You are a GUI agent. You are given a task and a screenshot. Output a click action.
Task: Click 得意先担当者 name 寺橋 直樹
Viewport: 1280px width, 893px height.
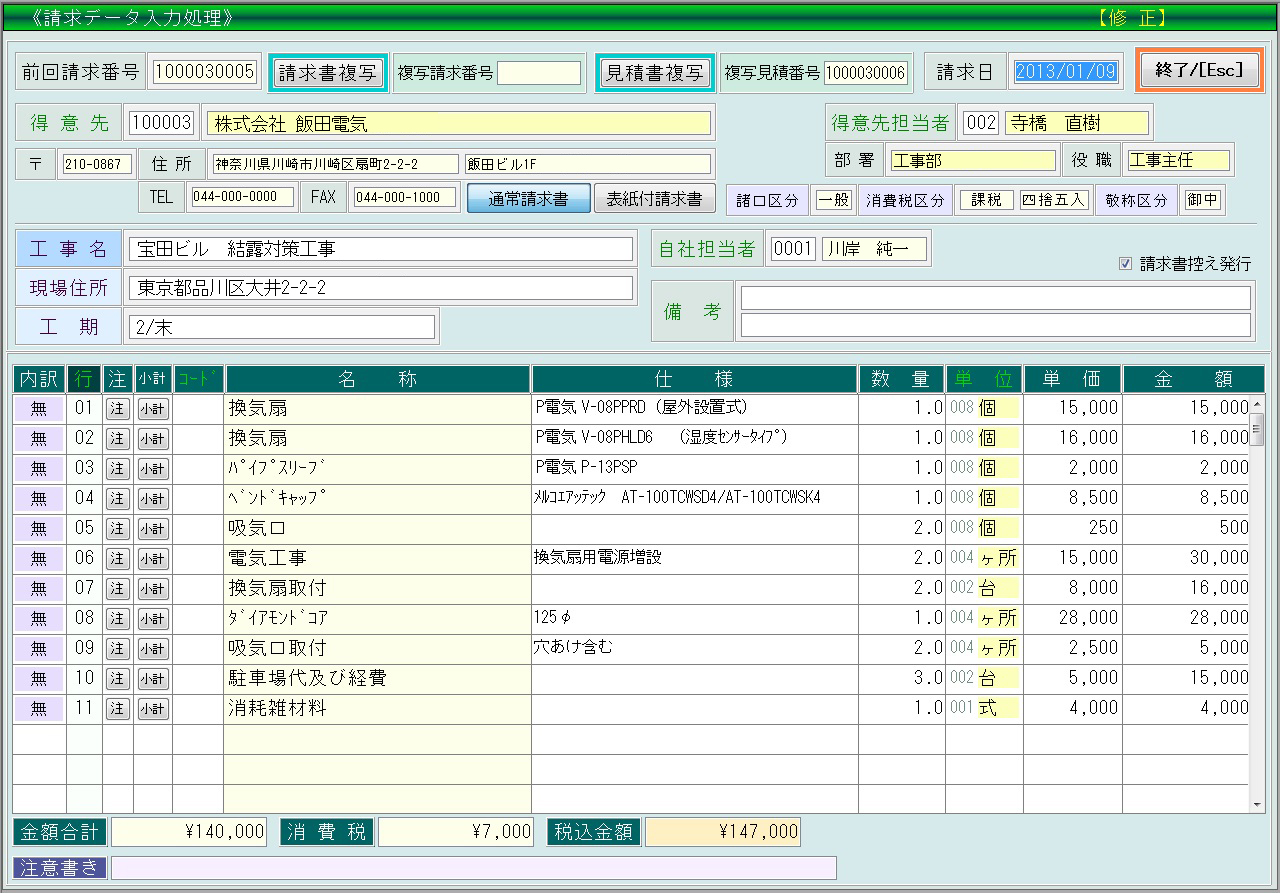[1076, 123]
